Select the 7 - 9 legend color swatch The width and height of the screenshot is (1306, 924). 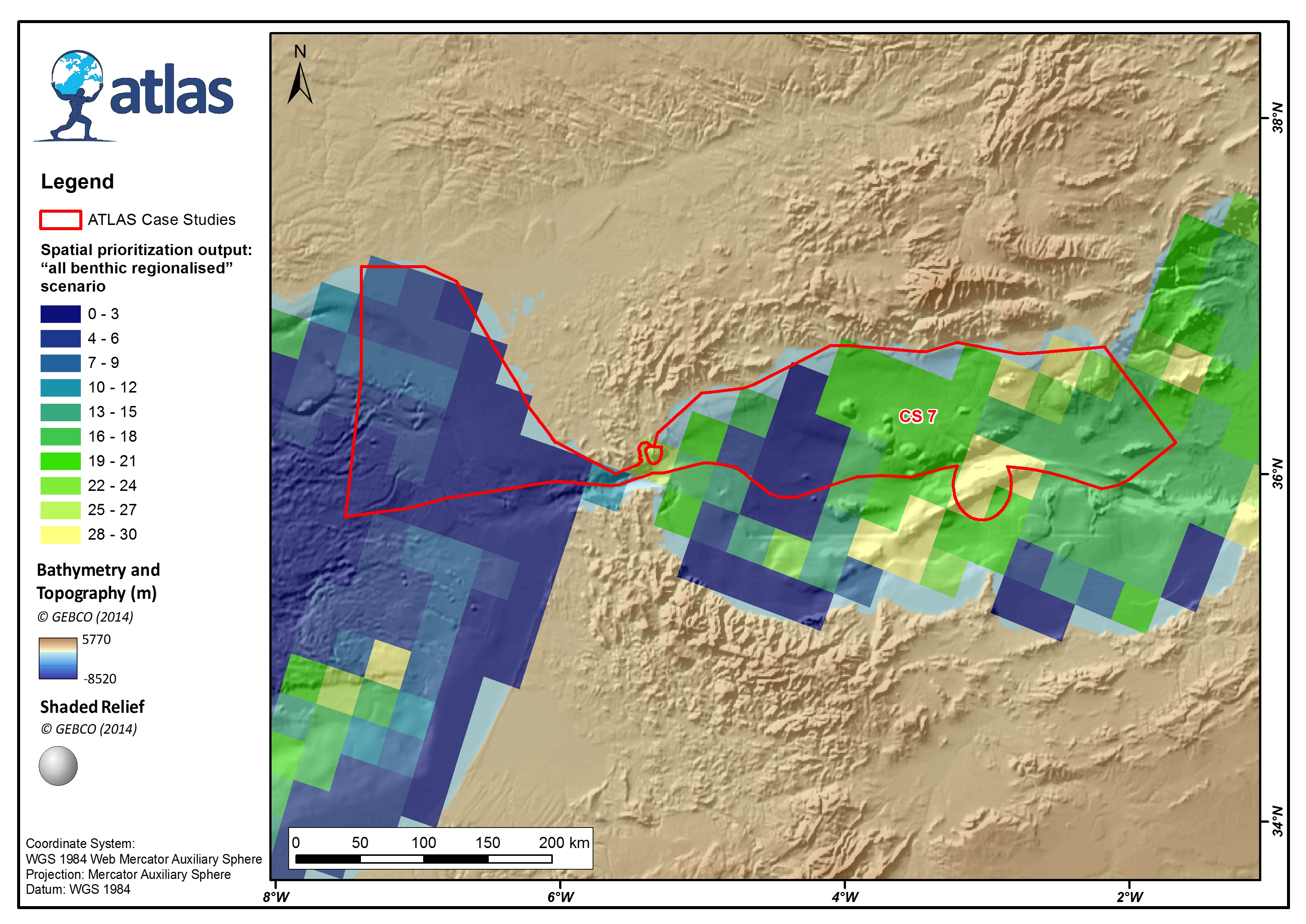pyautogui.click(x=60, y=363)
